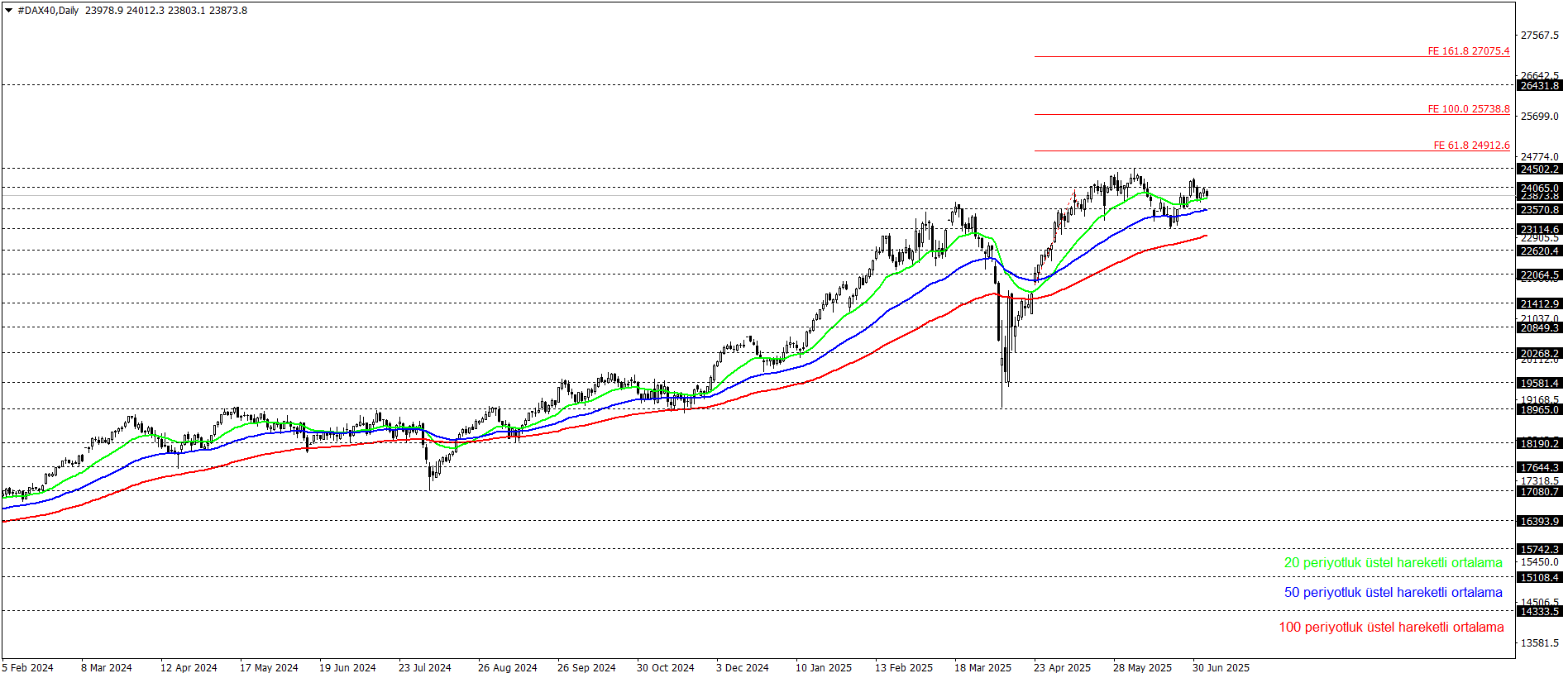This screenshot has height=678, width=1568.
Task: Click the 21412.9 price level tag
Action: 1540,304
